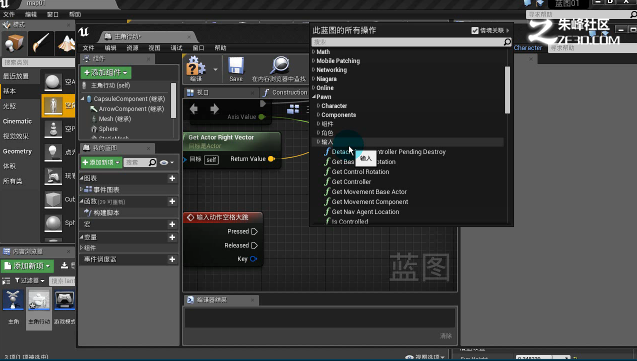Viewport: 637px width, 361px height.
Task: Click the Find in Content Browser magnifier icon
Action: coord(280,65)
